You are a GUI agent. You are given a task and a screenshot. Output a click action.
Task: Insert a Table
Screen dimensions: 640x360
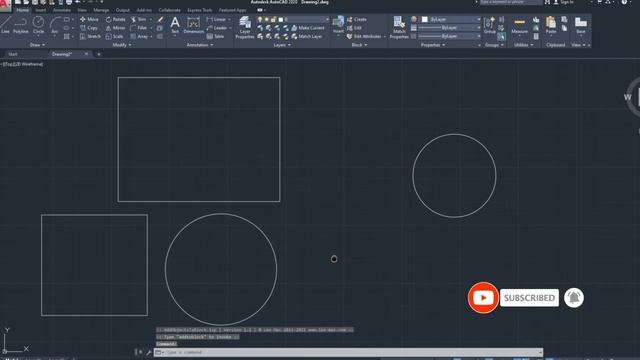click(216, 36)
